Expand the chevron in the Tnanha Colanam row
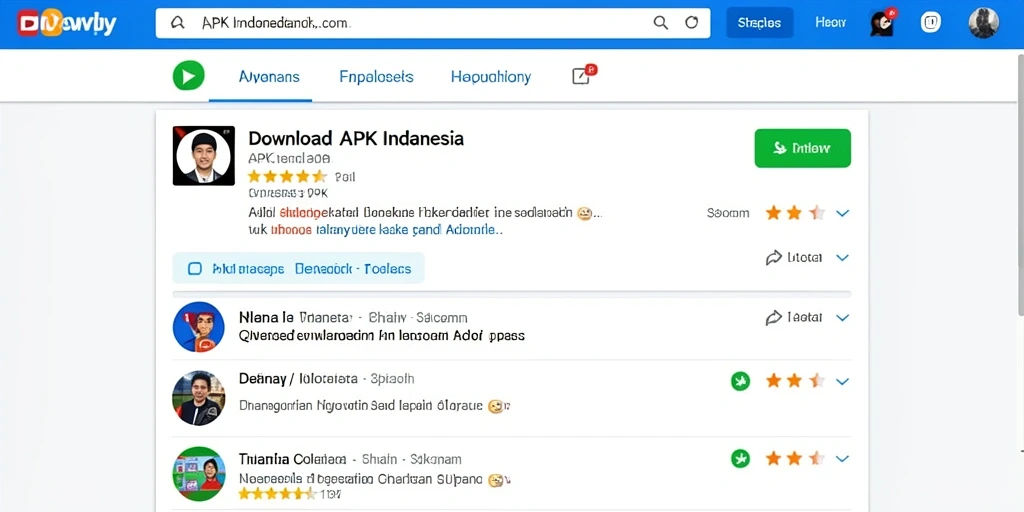 tap(842, 458)
